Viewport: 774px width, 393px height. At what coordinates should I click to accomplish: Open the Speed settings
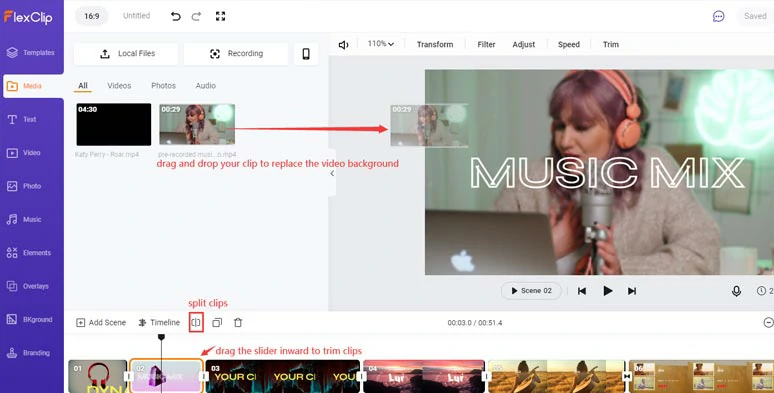pyautogui.click(x=569, y=44)
